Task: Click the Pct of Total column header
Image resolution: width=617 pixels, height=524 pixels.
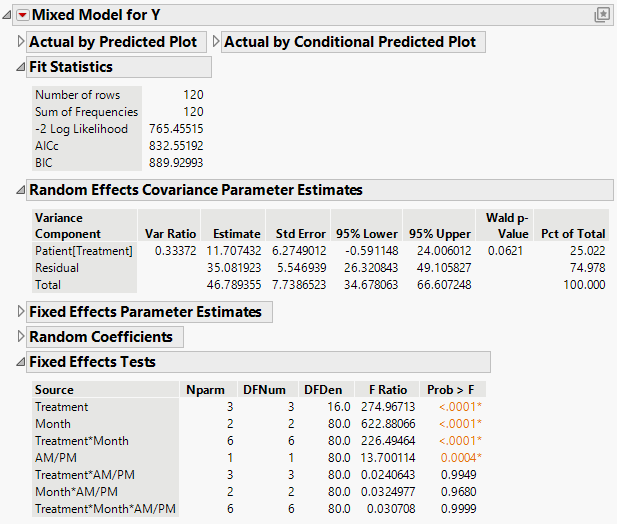Action: pyautogui.click(x=574, y=233)
